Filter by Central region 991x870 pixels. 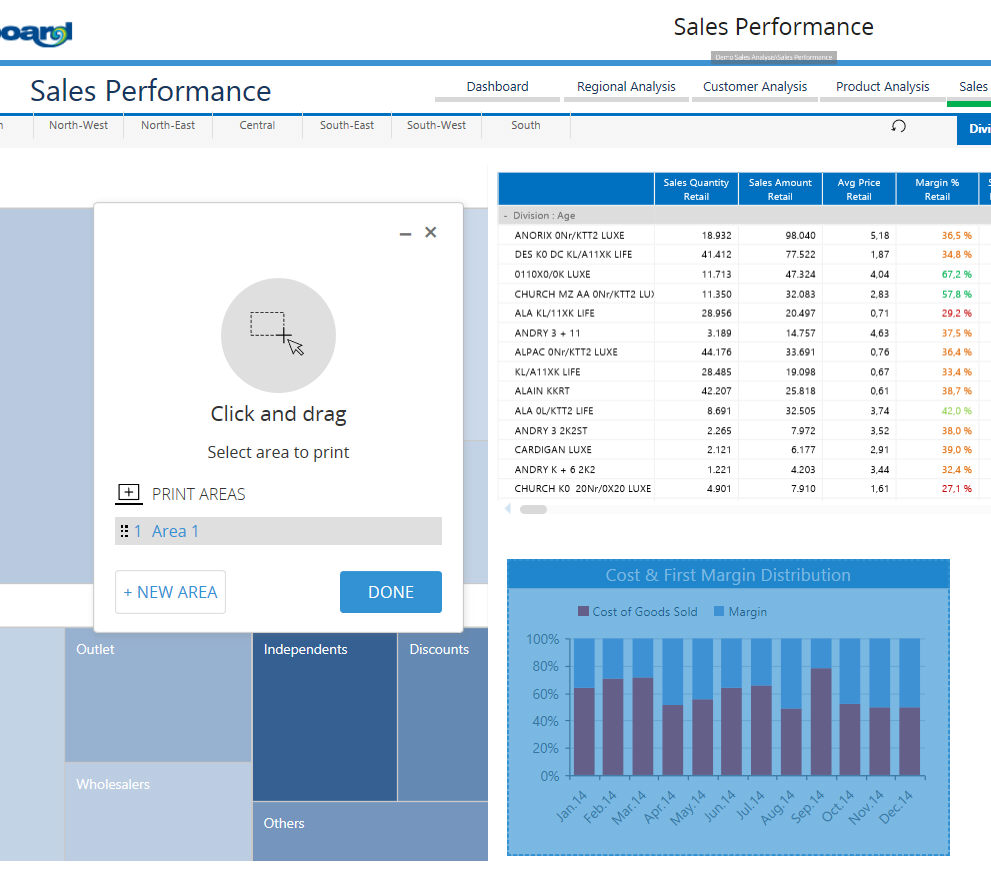(x=257, y=125)
